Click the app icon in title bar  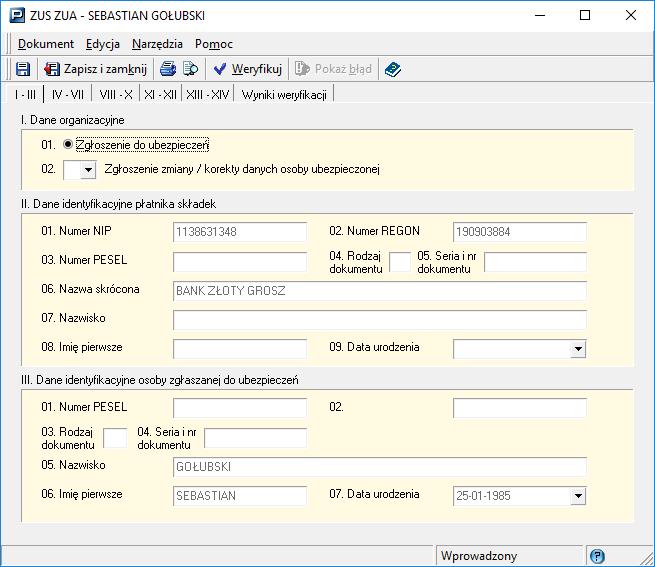[17, 15]
